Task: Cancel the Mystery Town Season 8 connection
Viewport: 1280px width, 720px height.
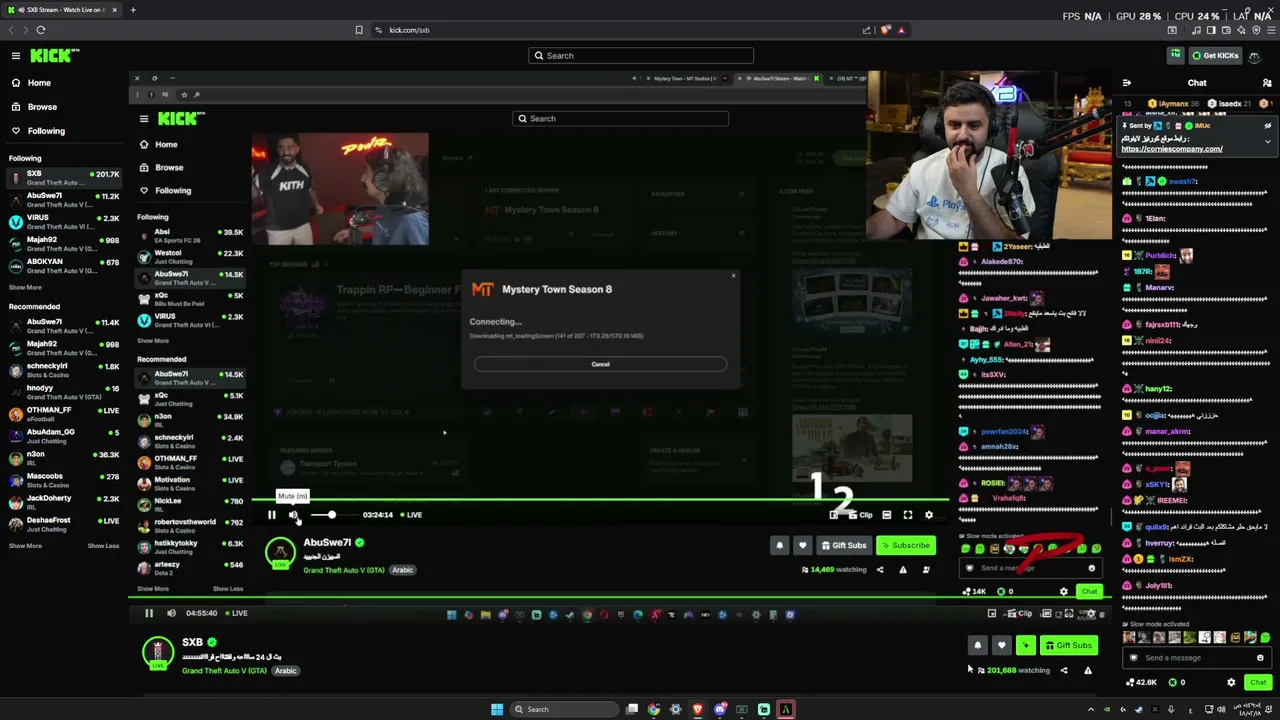Action: tap(600, 364)
